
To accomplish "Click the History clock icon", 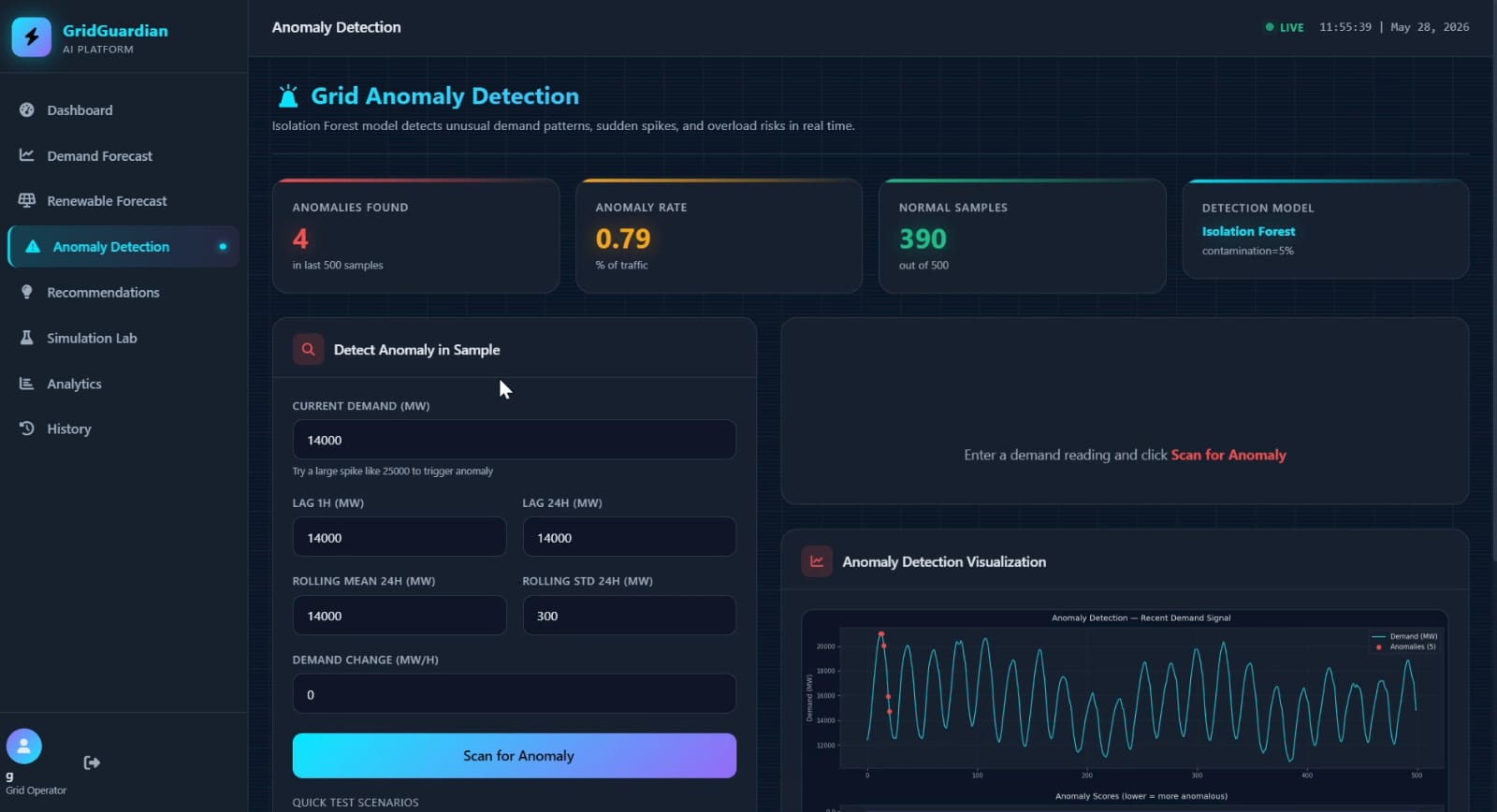I will 27,428.
